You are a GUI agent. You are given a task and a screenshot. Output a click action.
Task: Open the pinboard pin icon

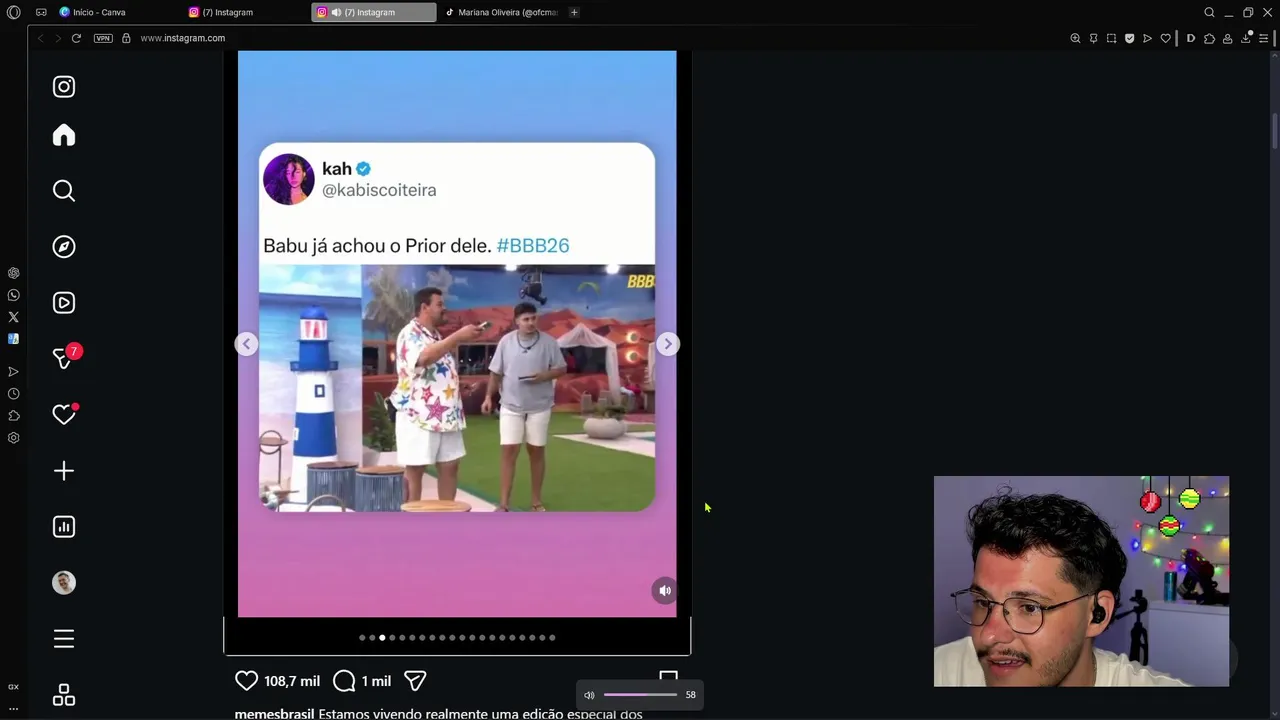pyautogui.click(x=1093, y=38)
